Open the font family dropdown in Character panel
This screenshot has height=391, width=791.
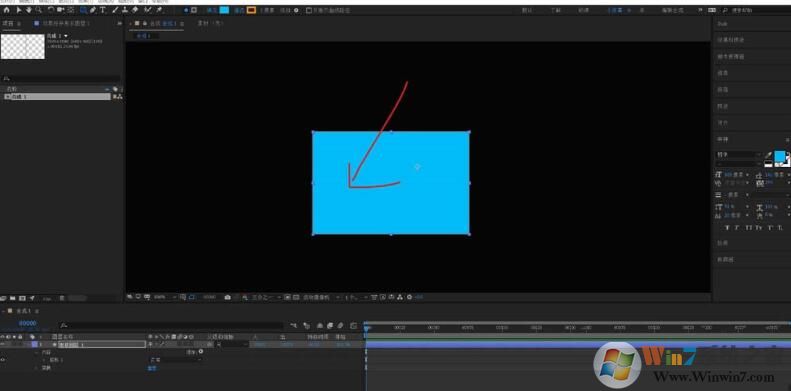pyautogui.click(x=739, y=154)
